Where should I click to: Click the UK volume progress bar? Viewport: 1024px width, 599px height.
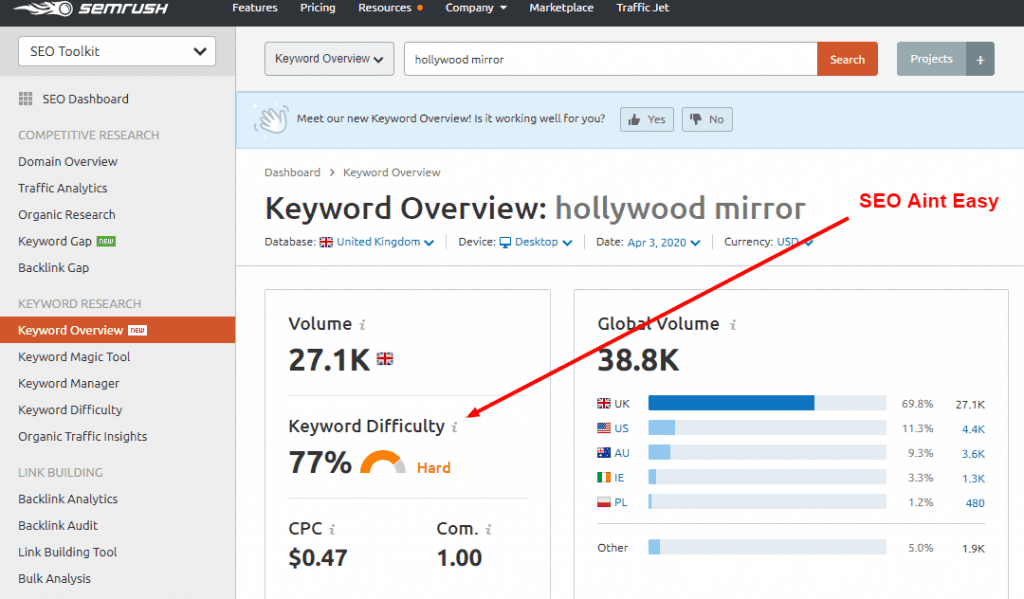coord(730,403)
